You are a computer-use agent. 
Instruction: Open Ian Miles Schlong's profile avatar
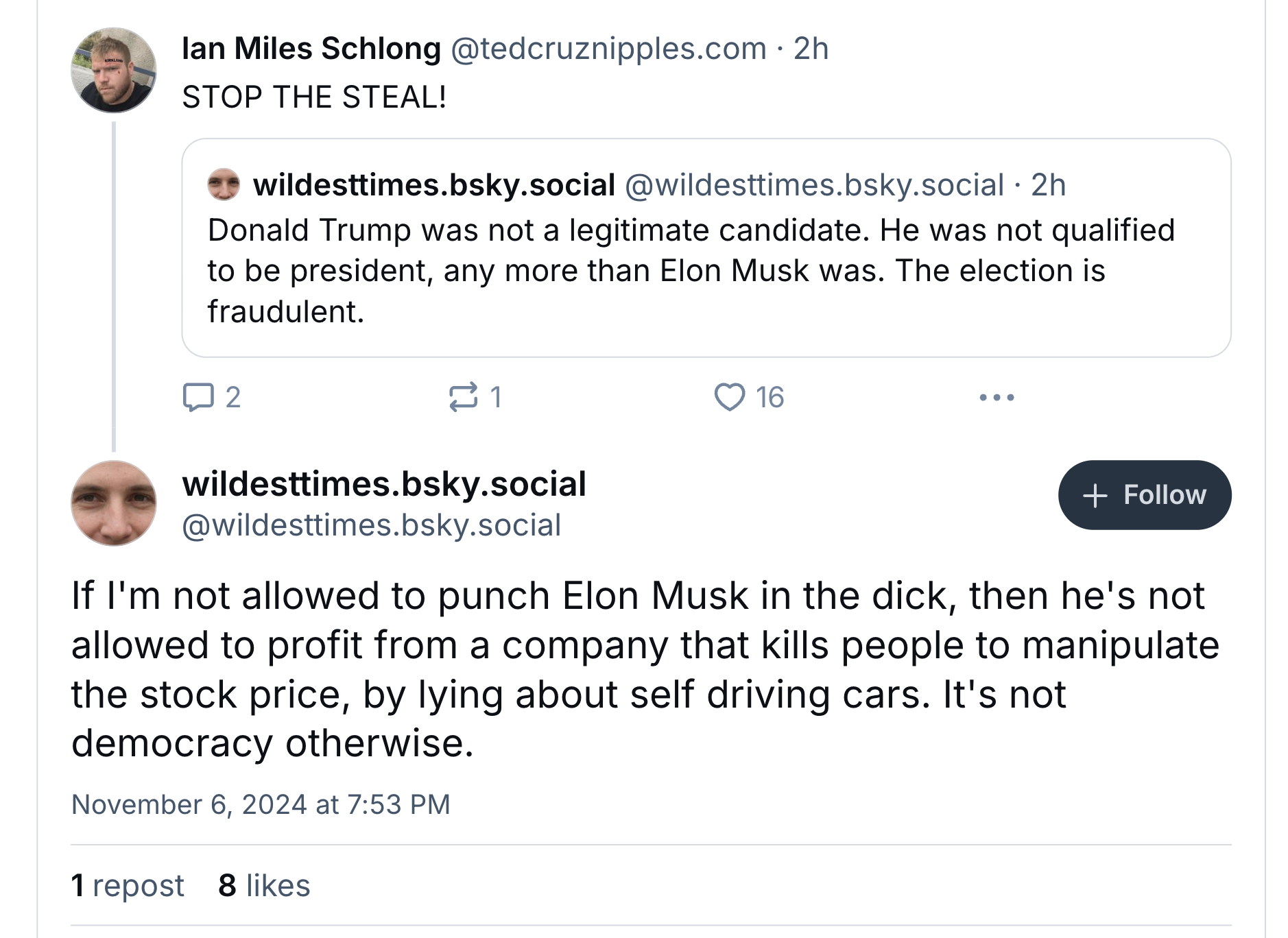pos(114,71)
